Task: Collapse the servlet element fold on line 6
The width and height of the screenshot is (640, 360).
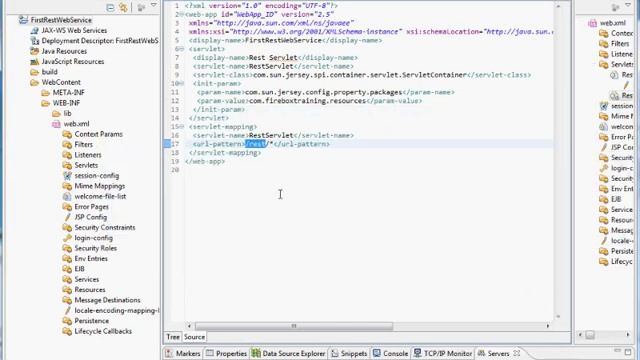Action: point(182,49)
